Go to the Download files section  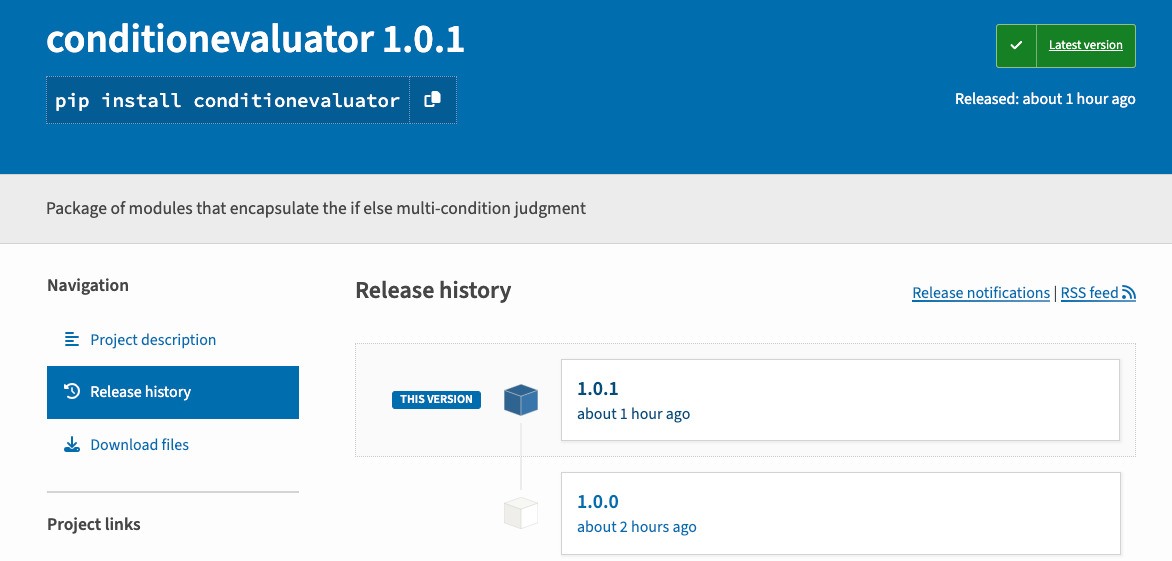(x=139, y=445)
